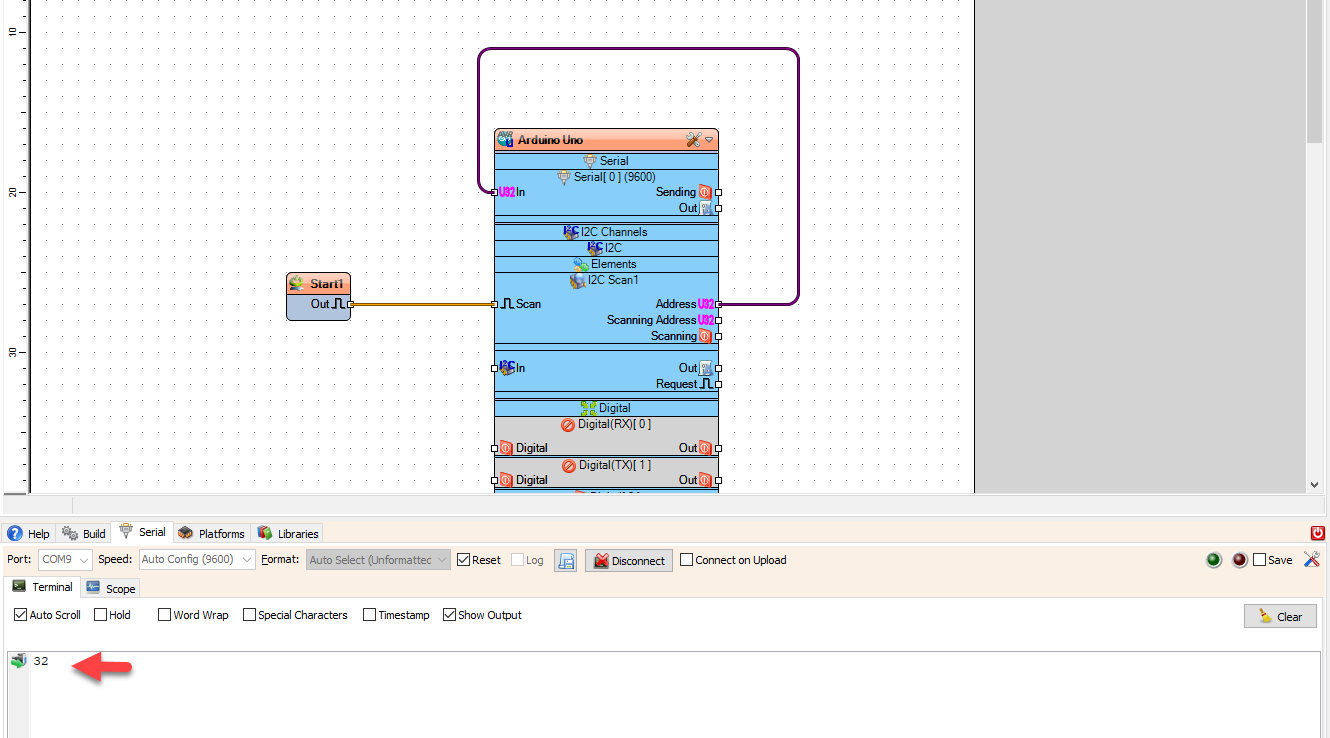Click the Start1 component icon
This screenshot has height=738, width=1330.
[x=299, y=283]
